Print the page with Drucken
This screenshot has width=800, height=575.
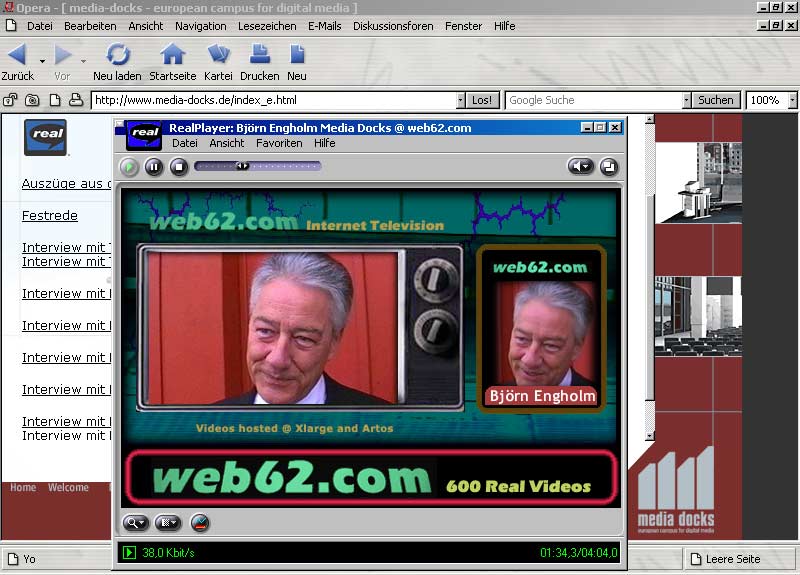click(x=260, y=55)
